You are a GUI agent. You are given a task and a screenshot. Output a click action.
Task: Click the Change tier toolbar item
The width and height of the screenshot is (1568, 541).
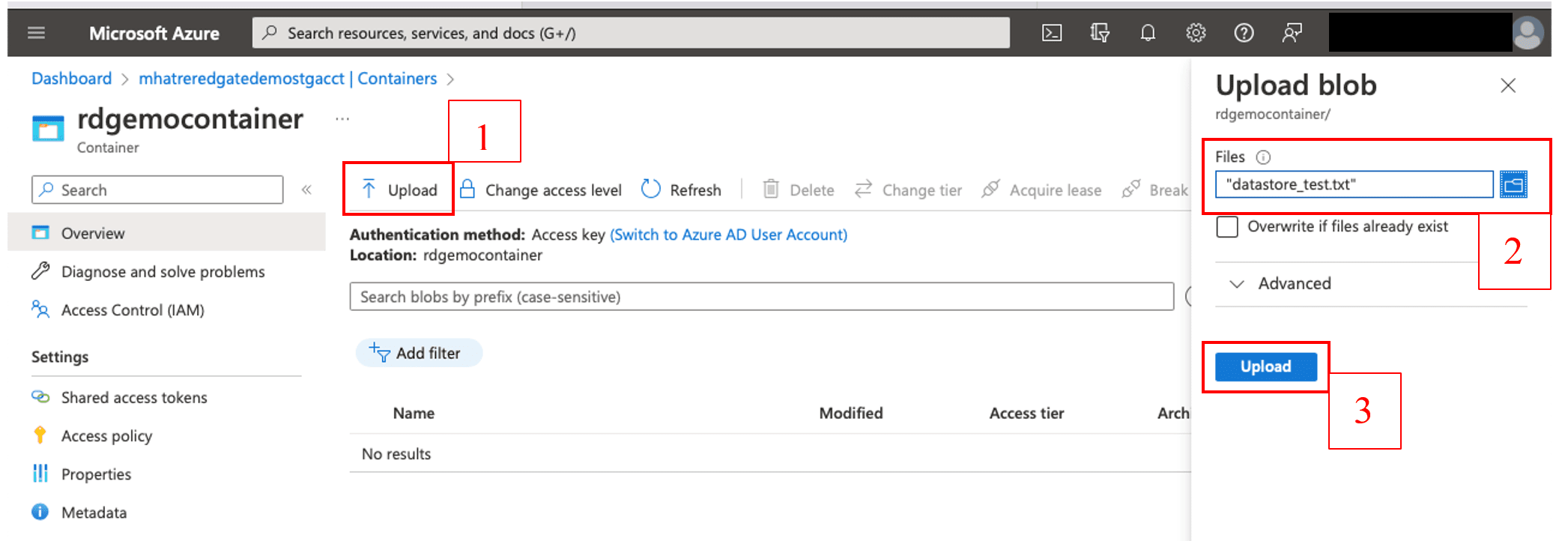click(908, 190)
